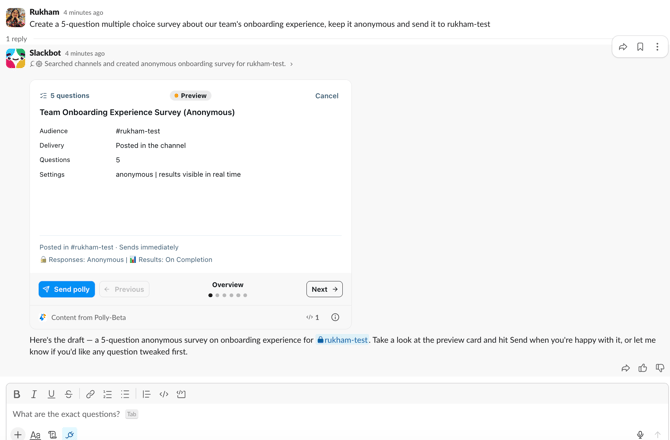Open the plus attachments menu
Screen dimensions: 670x440
[18, 434]
